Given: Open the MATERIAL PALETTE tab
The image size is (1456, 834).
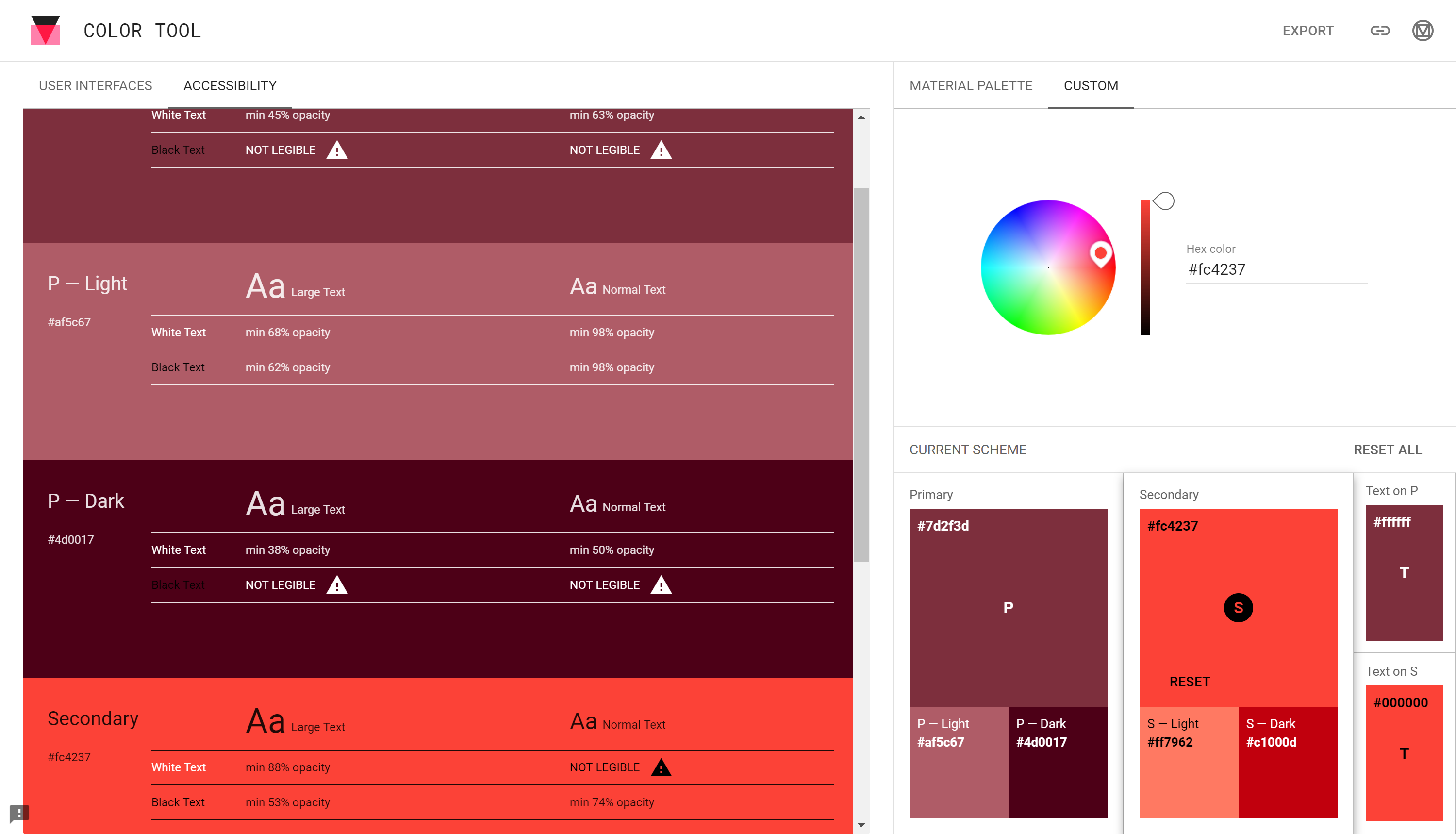Looking at the screenshot, I should [x=971, y=85].
